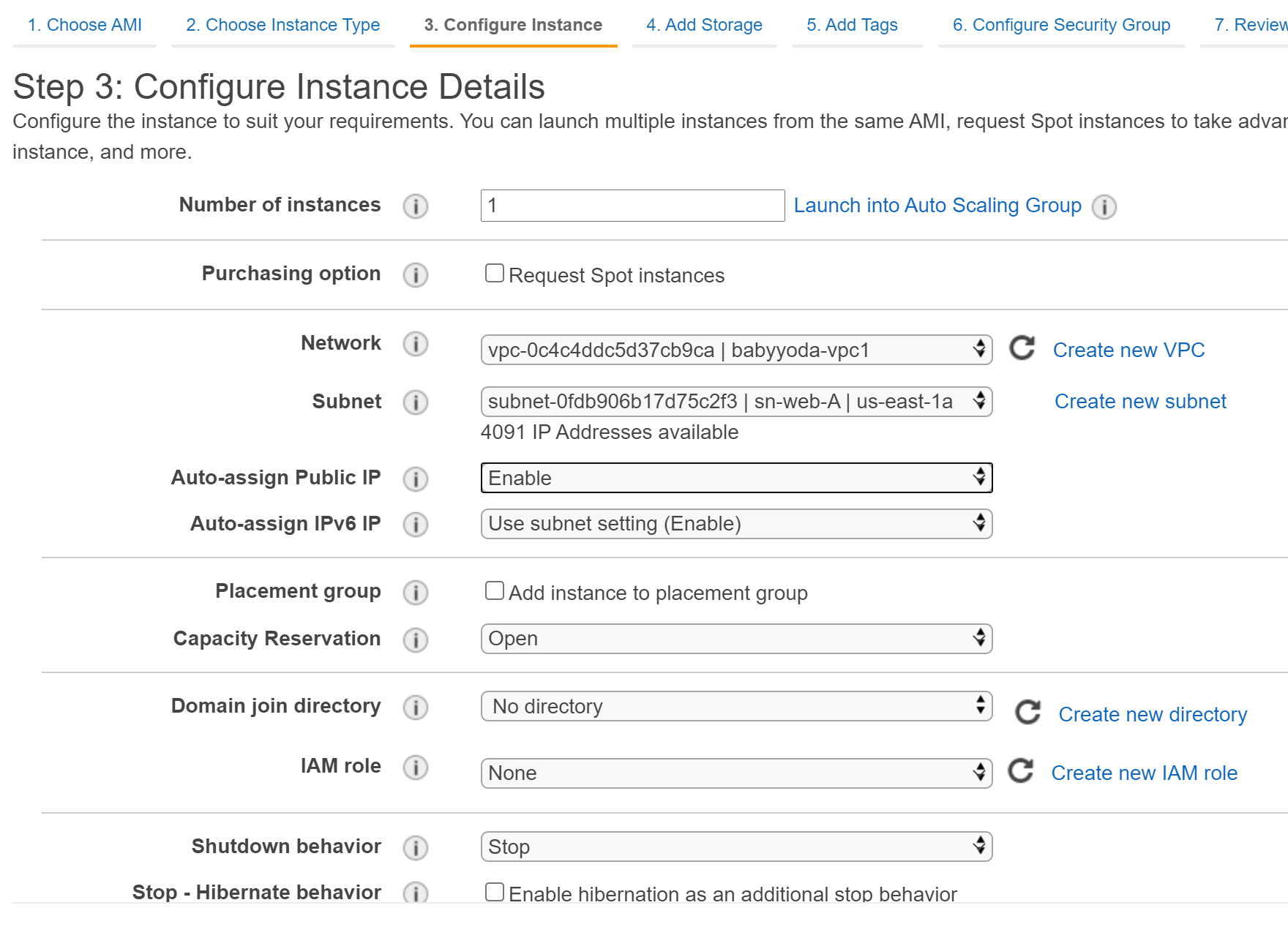The image size is (1288, 938).
Task: Click Create new directory link
Action: pos(1153,714)
